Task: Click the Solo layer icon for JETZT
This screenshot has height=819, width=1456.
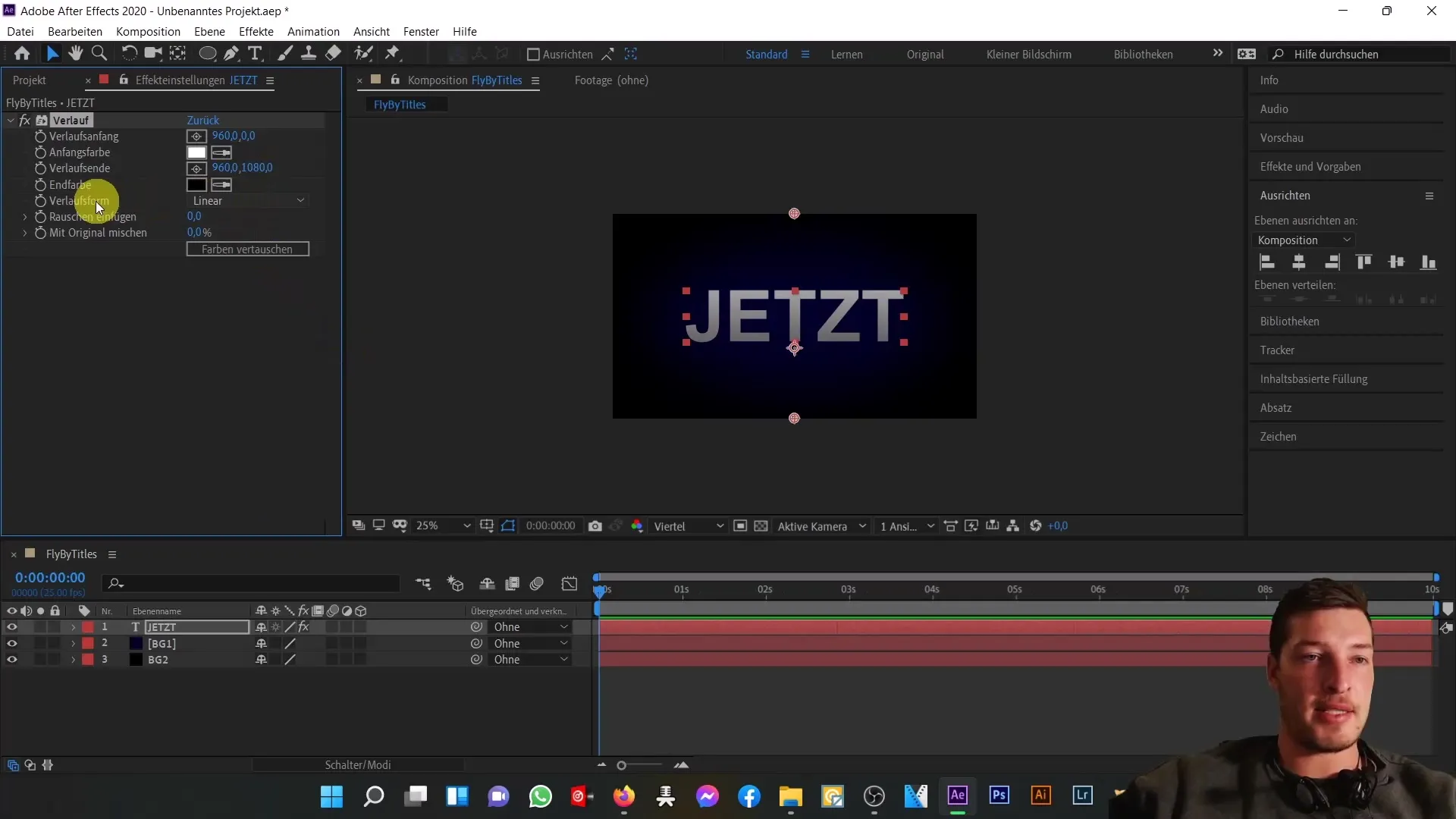Action: 40,627
